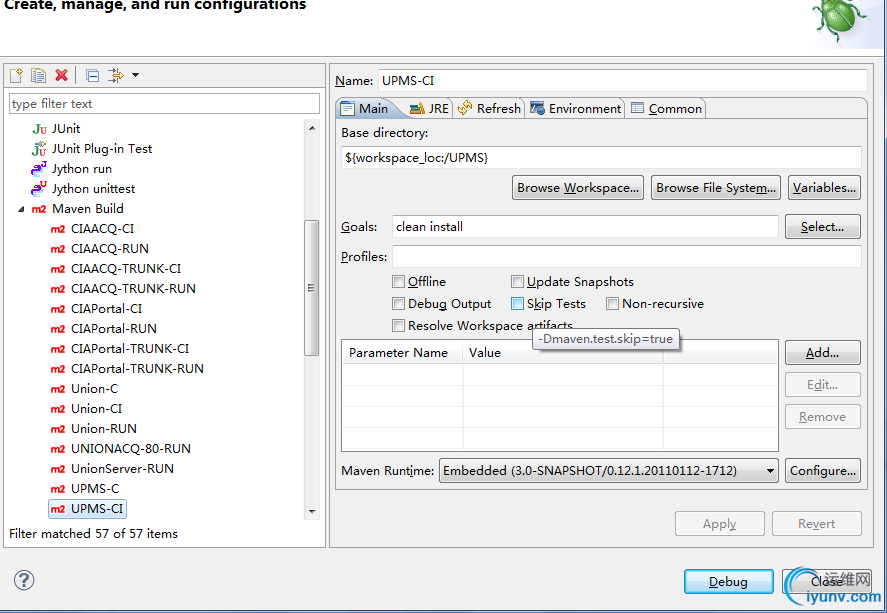
Task: Open the Maven Runtime dropdown
Action: 609,470
